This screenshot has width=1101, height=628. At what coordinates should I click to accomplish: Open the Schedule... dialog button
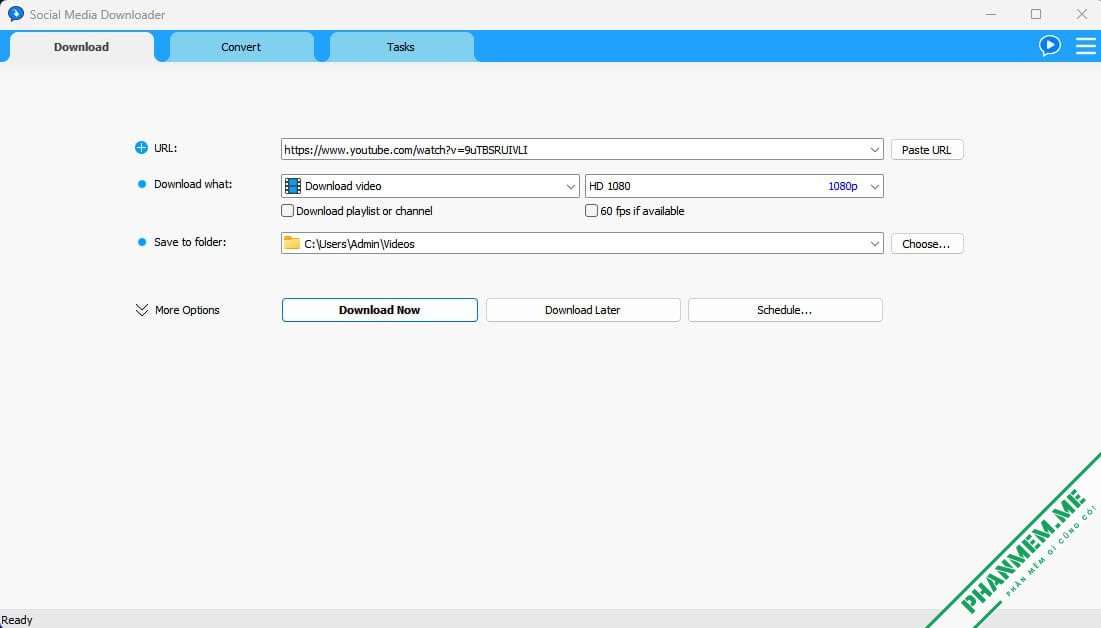785,310
